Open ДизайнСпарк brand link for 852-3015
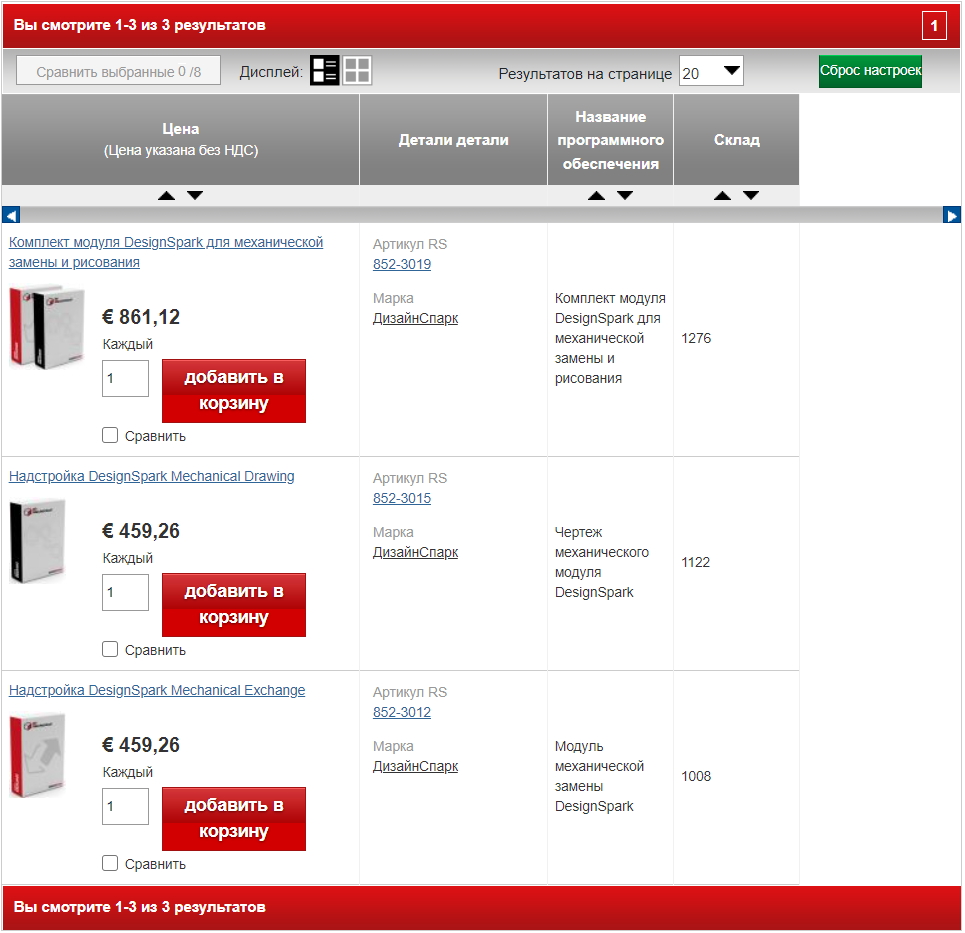Viewport: 965px width, 933px height. point(415,553)
